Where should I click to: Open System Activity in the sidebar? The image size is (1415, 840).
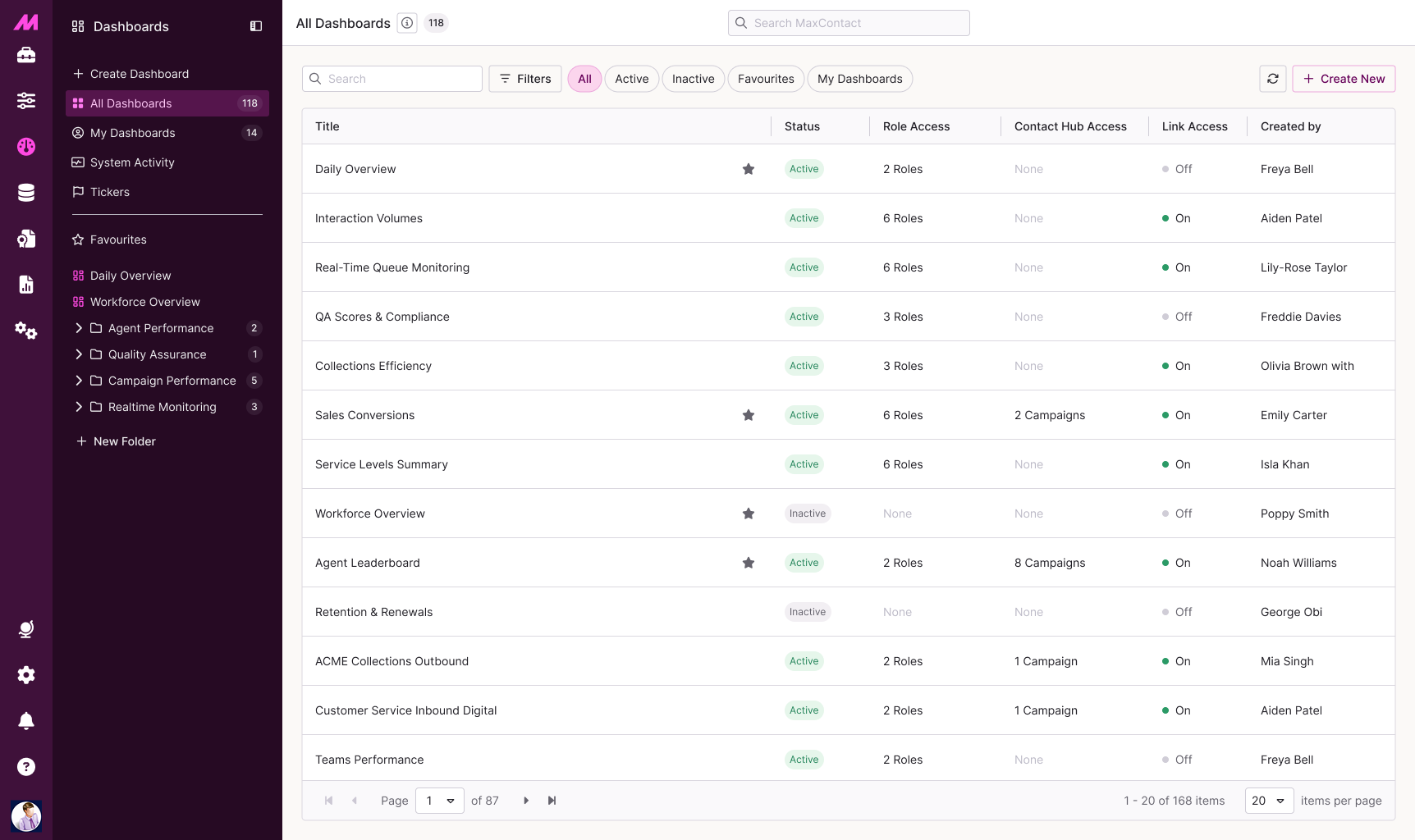pyautogui.click(x=132, y=162)
